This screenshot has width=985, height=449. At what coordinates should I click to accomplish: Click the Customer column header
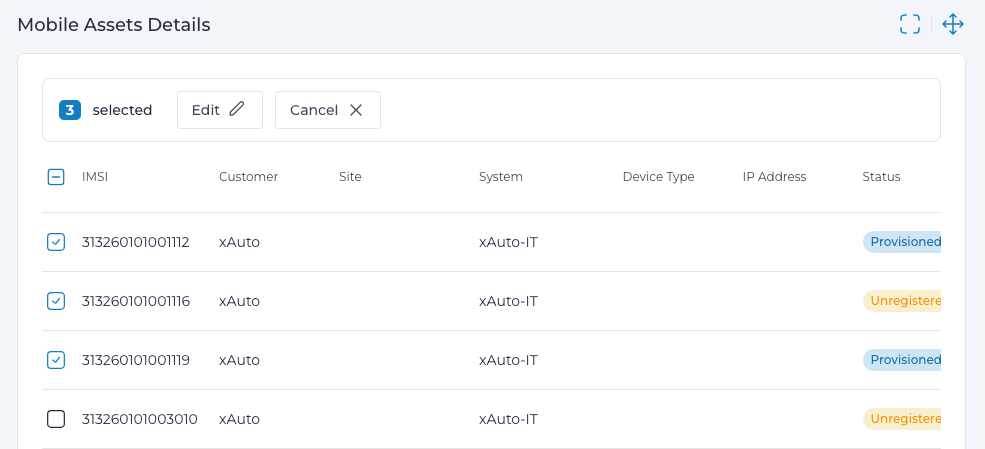click(x=248, y=177)
